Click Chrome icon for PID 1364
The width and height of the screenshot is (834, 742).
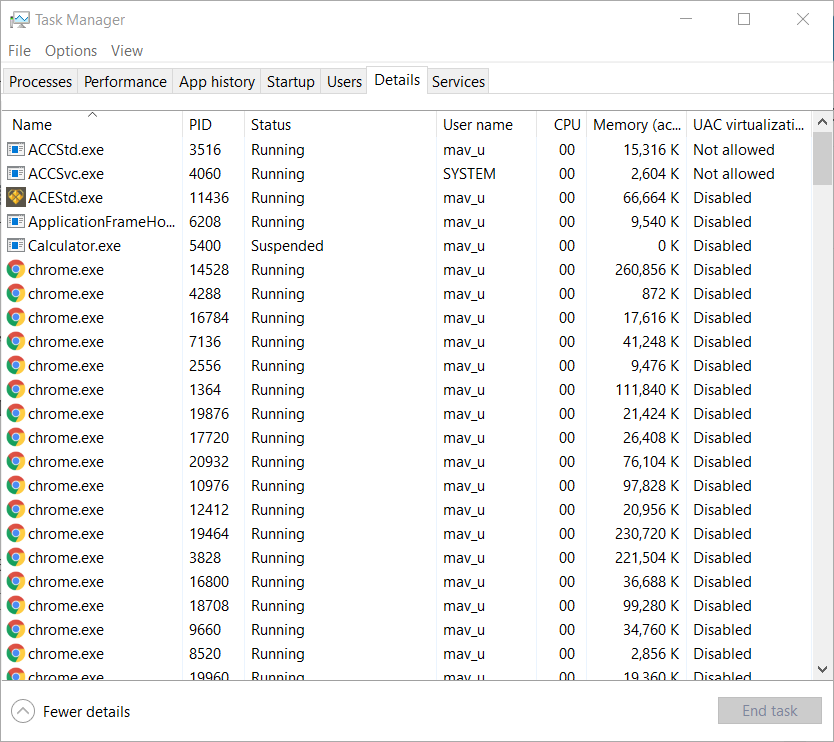16,389
